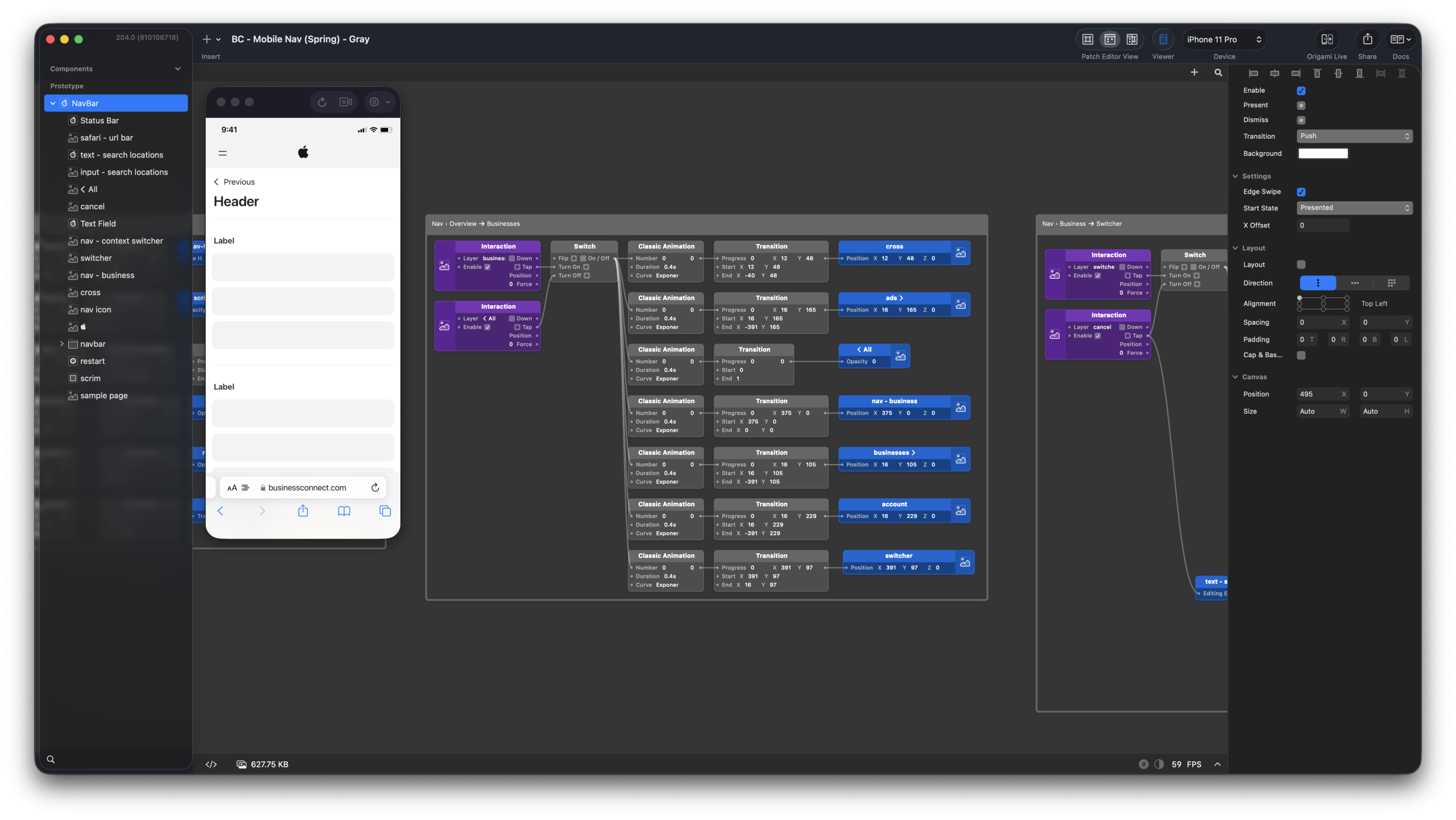
Task: Toggle the Edge Swipe checkbox
Action: tap(1301, 192)
